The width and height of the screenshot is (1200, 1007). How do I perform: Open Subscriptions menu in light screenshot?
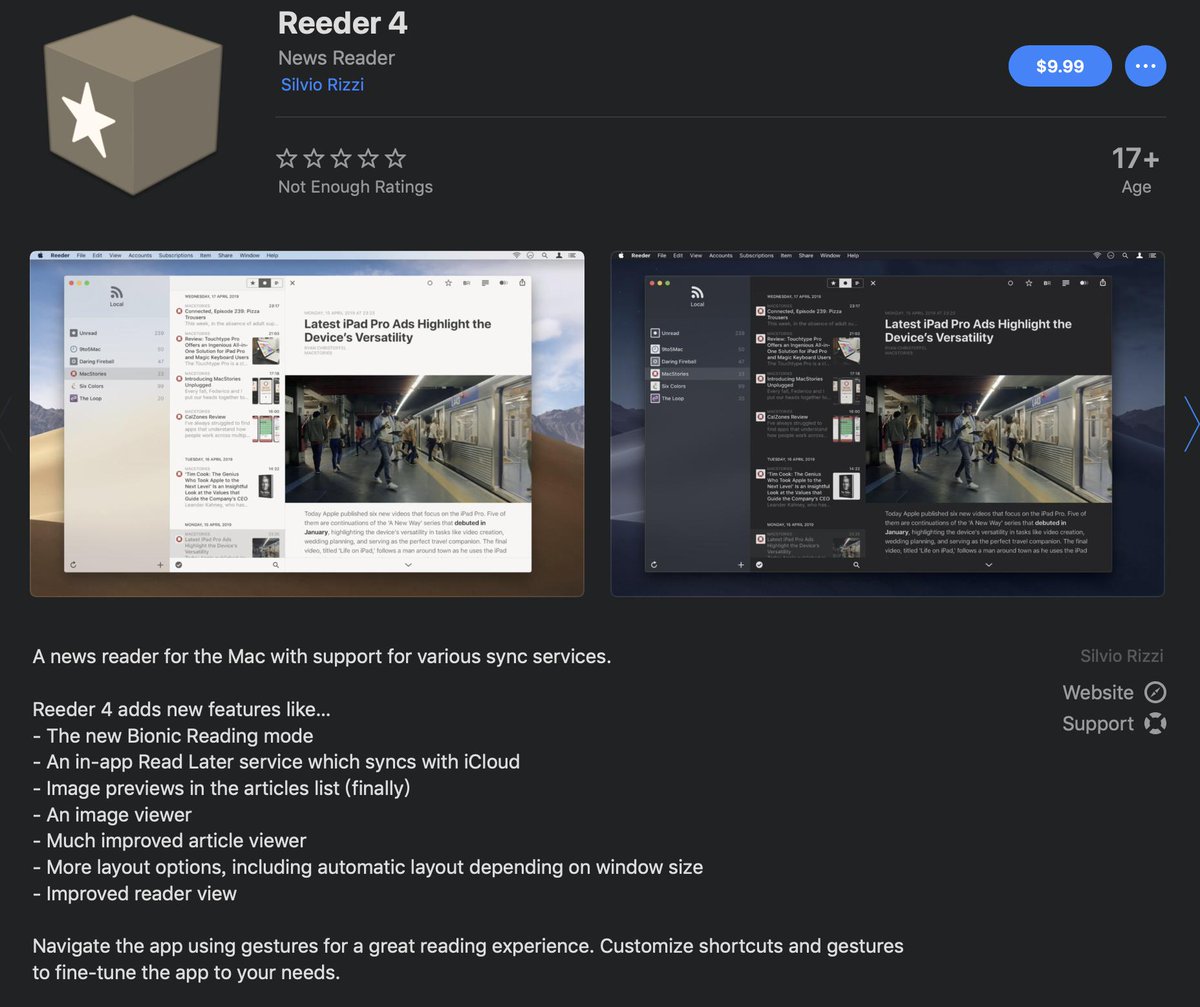(176, 255)
